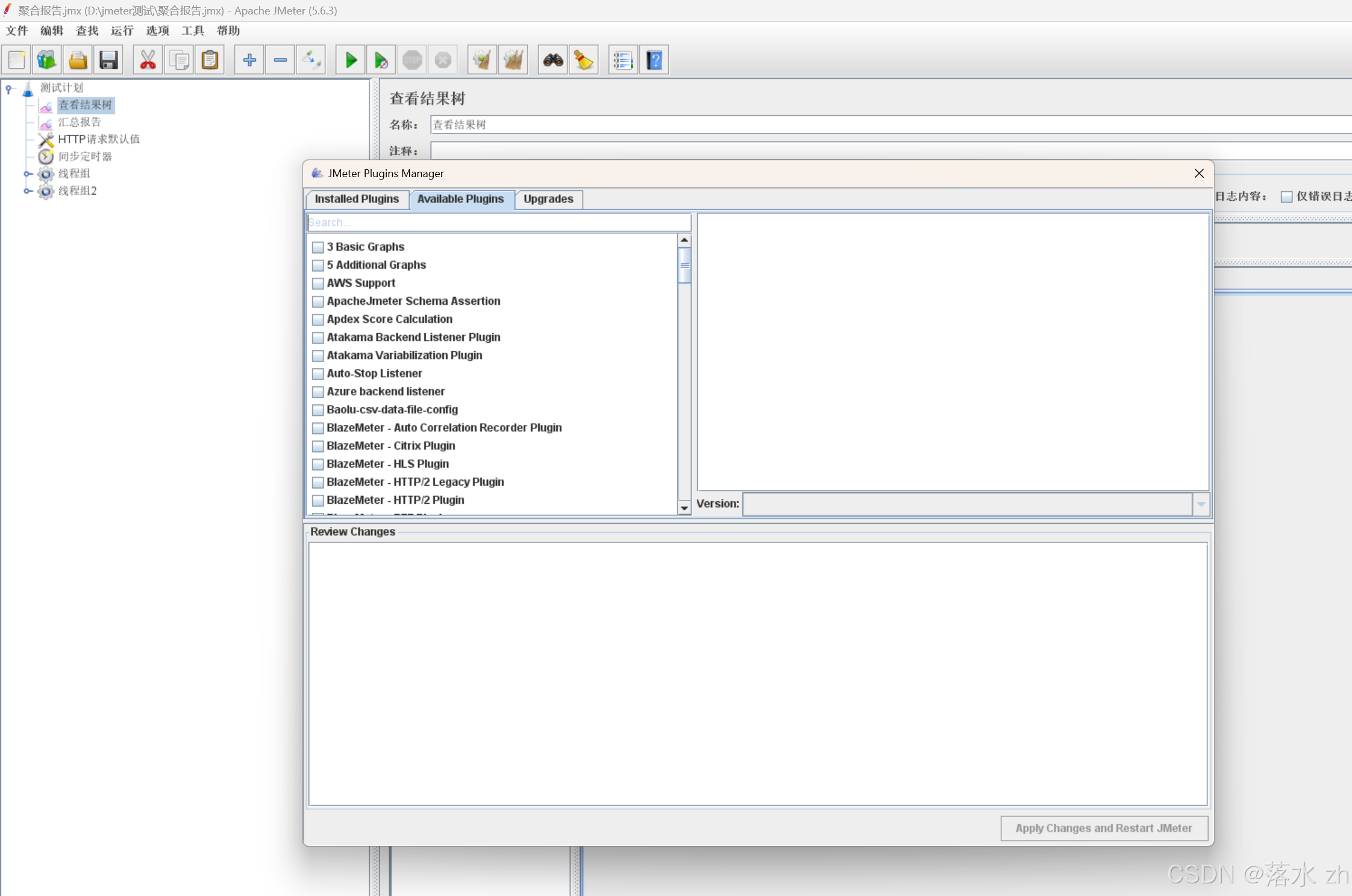Check the 5 Additional Graphs plugin

click(318, 265)
